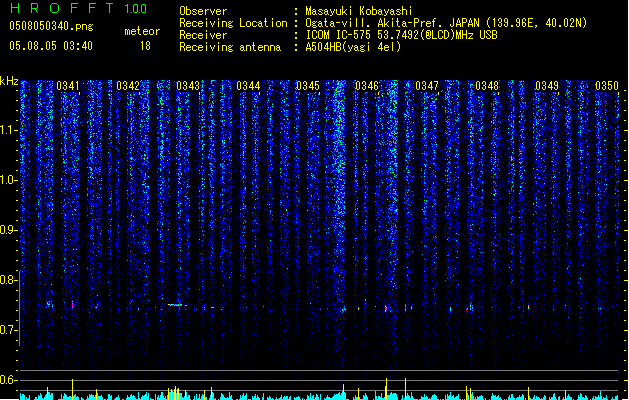Click the 0347 time marker

[x=427, y=86]
